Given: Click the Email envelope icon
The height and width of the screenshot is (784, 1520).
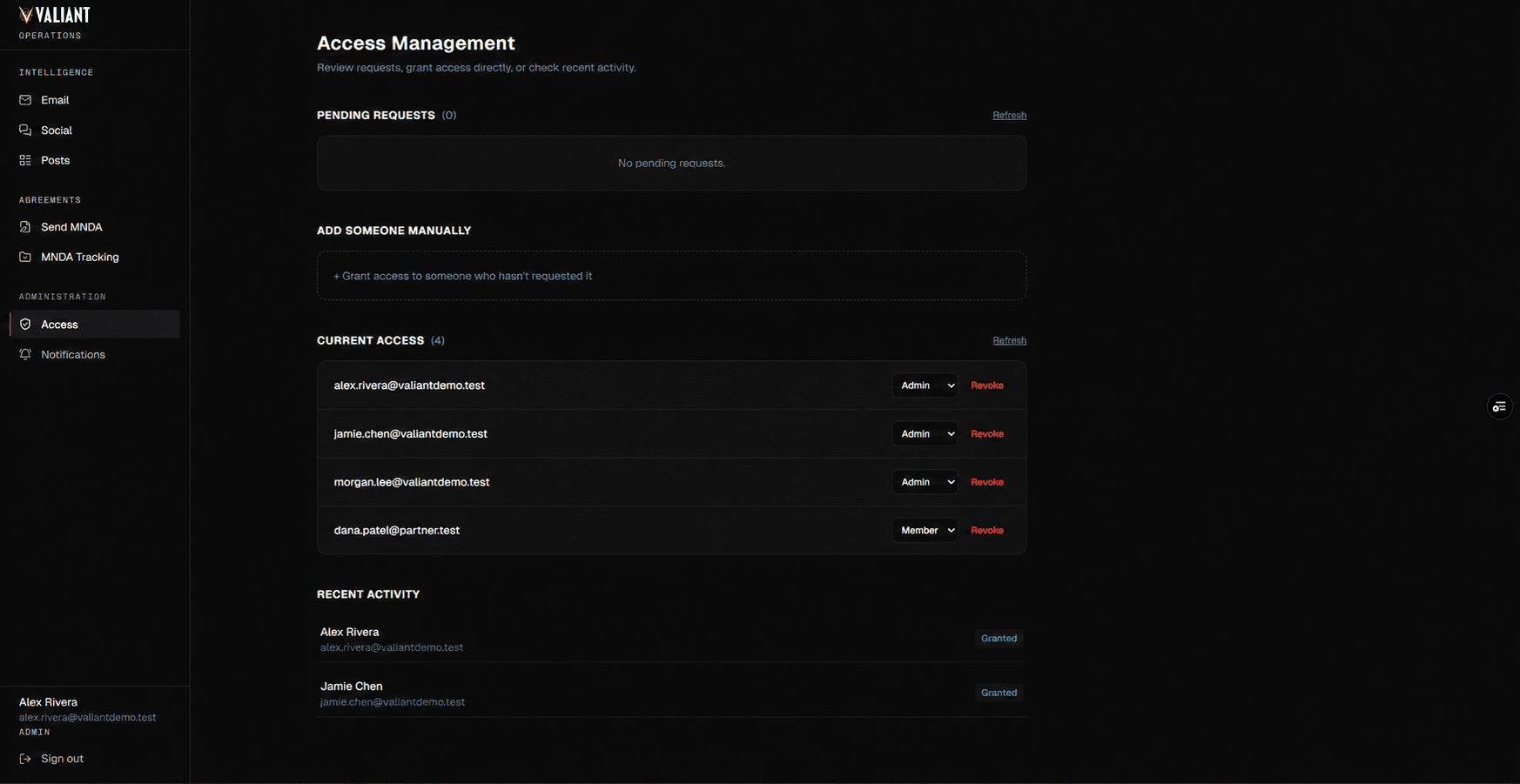Looking at the screenshot, I should coord(25,100).
